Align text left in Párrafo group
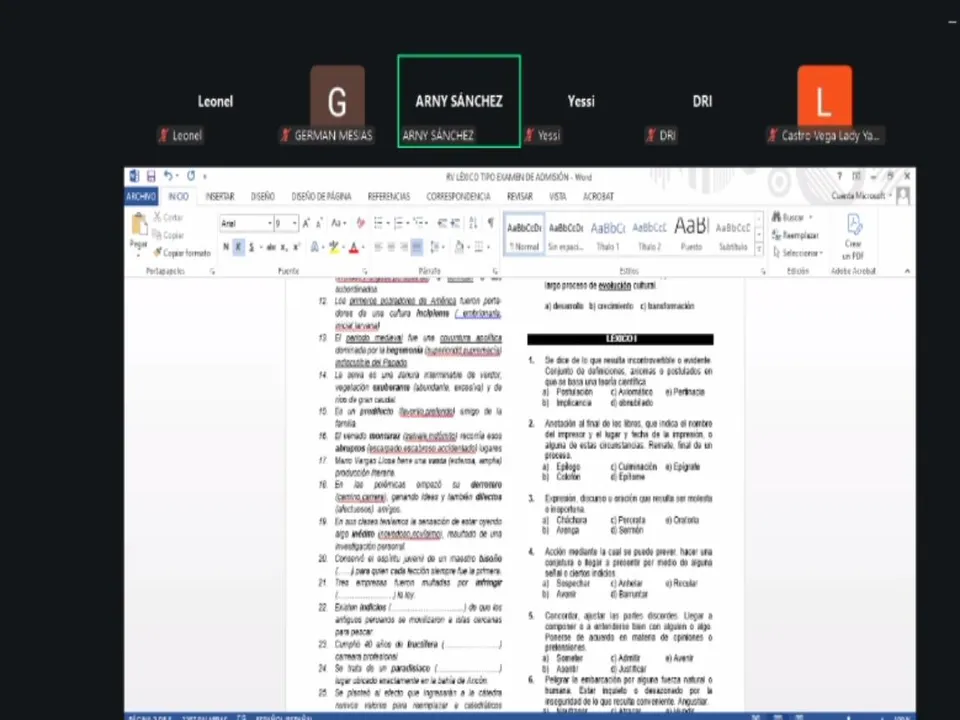 [378, 247]
